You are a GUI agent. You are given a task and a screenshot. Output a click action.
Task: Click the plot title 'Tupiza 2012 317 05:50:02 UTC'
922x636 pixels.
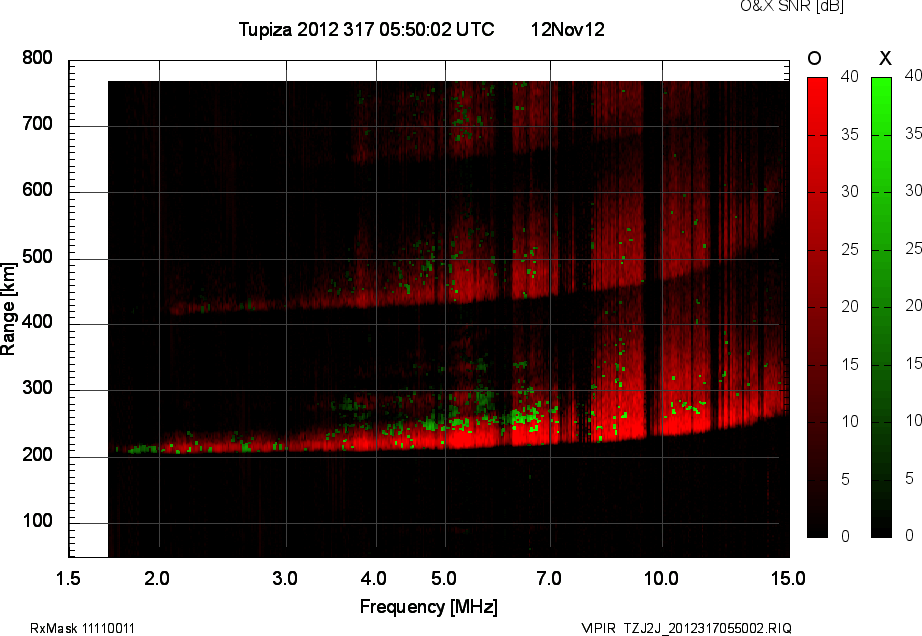coord(366,30)
